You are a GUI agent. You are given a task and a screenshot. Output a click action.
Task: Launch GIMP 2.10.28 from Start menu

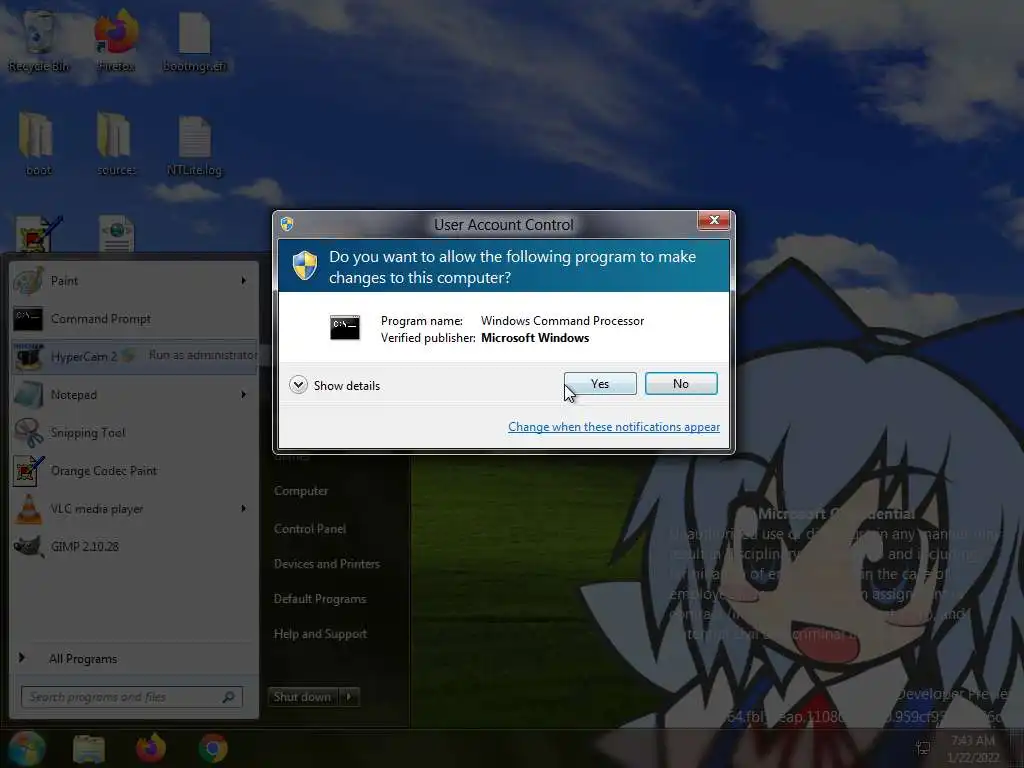pos(135,546)
